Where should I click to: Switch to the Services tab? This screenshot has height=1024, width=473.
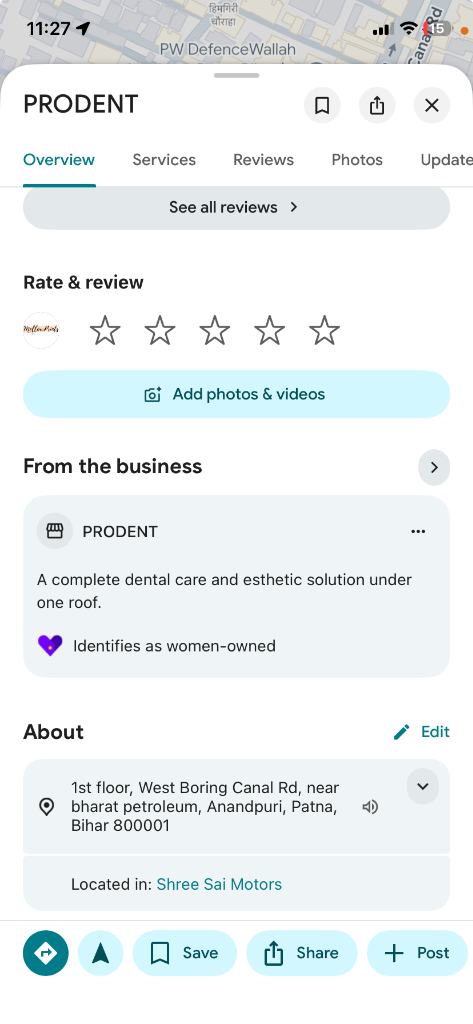[164, 160]
